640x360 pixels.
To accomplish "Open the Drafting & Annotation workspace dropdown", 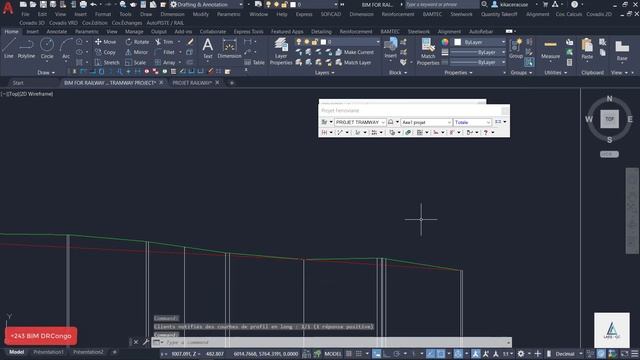I will tap(206, 4).
